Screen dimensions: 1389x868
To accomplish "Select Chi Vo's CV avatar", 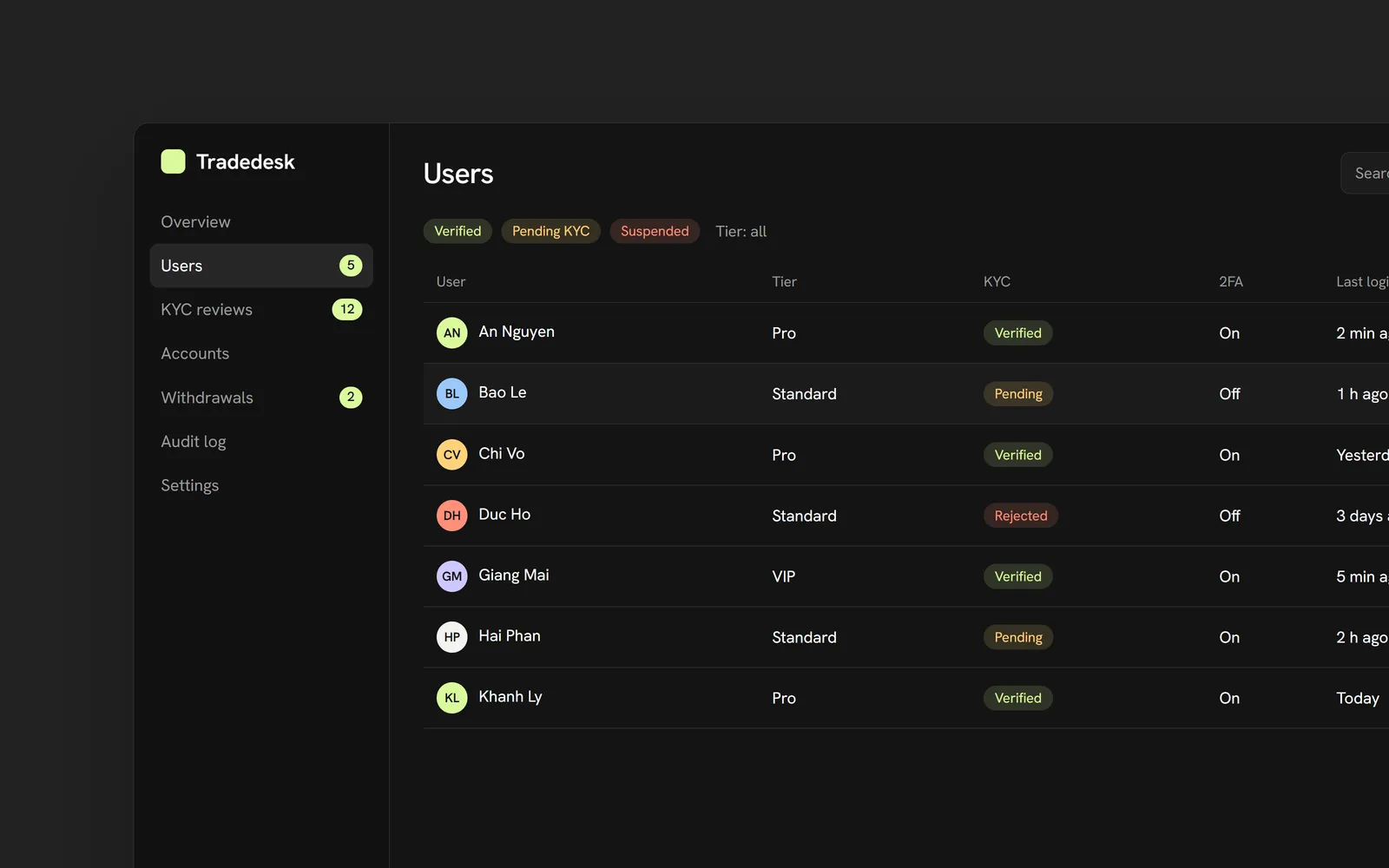I will (451, 454).
